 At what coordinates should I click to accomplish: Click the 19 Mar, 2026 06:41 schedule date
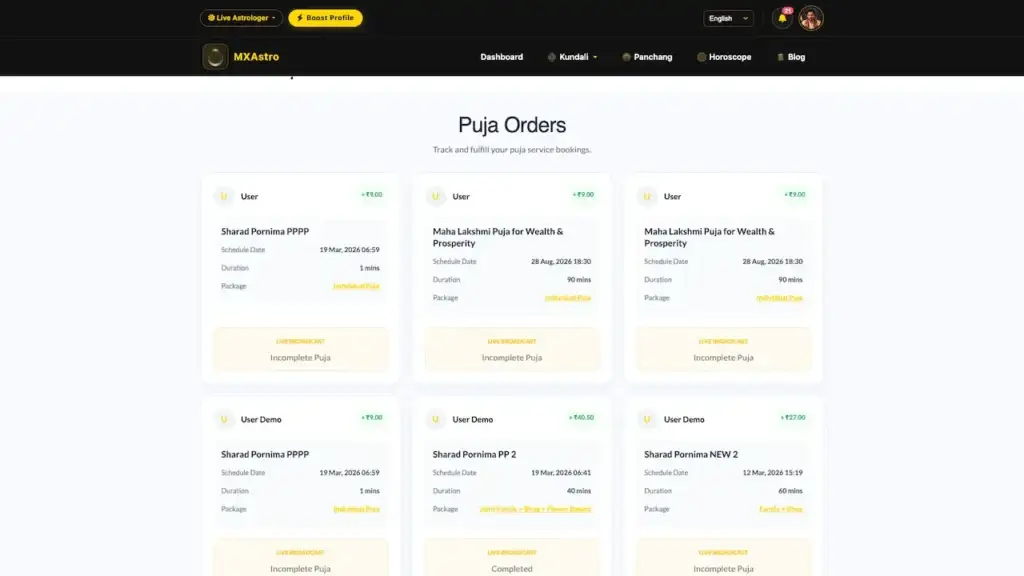(x=560, y=472)
